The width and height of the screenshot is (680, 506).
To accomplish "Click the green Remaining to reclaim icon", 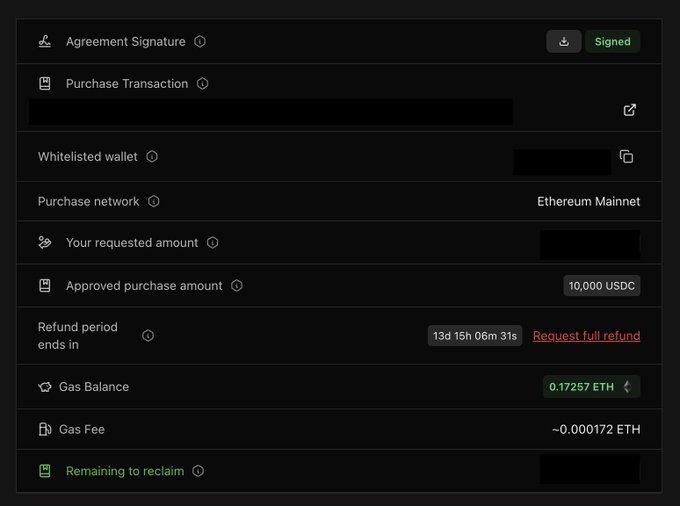I will [45, 471].
